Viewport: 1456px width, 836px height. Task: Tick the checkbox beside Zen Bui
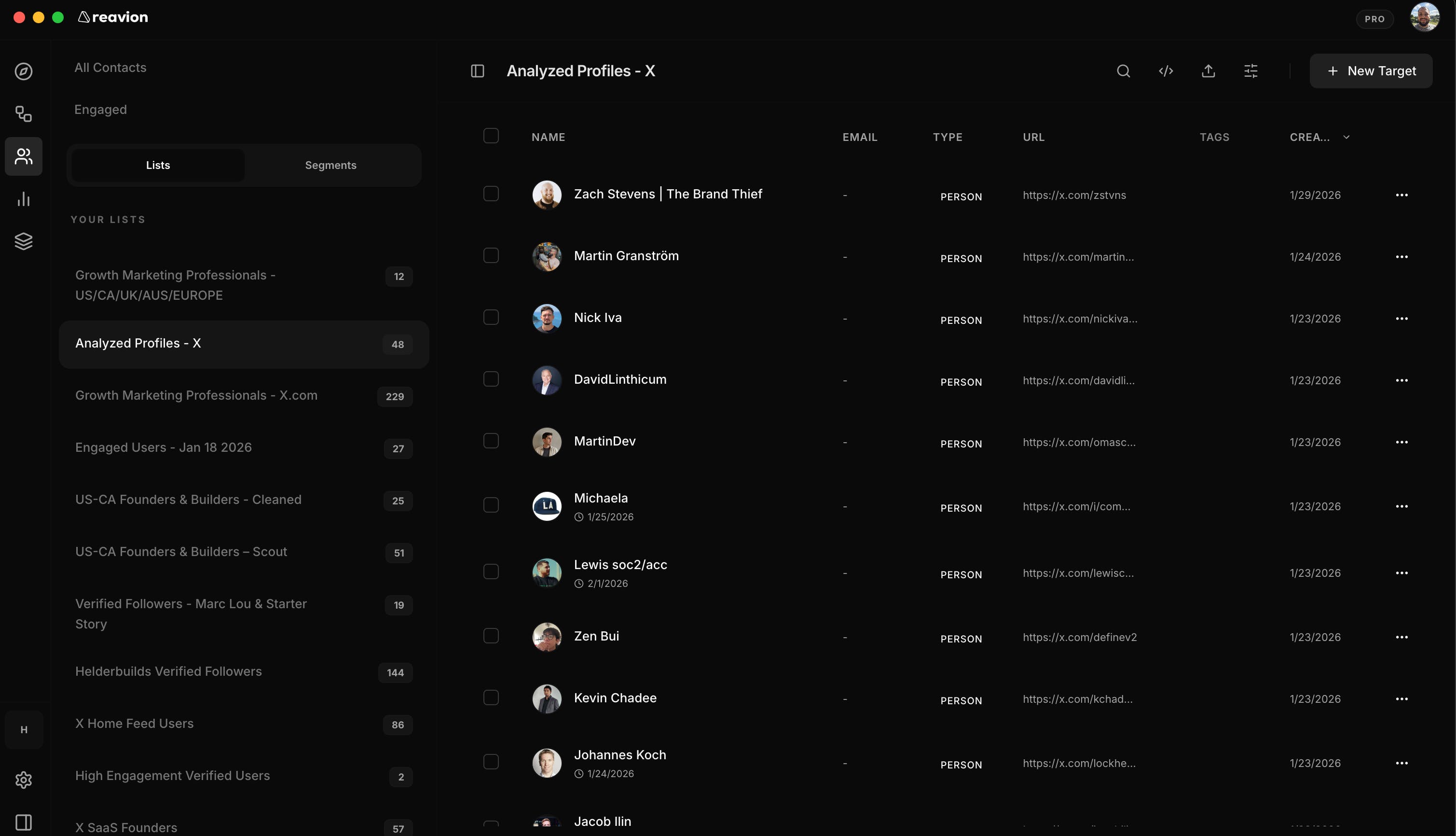491,636
